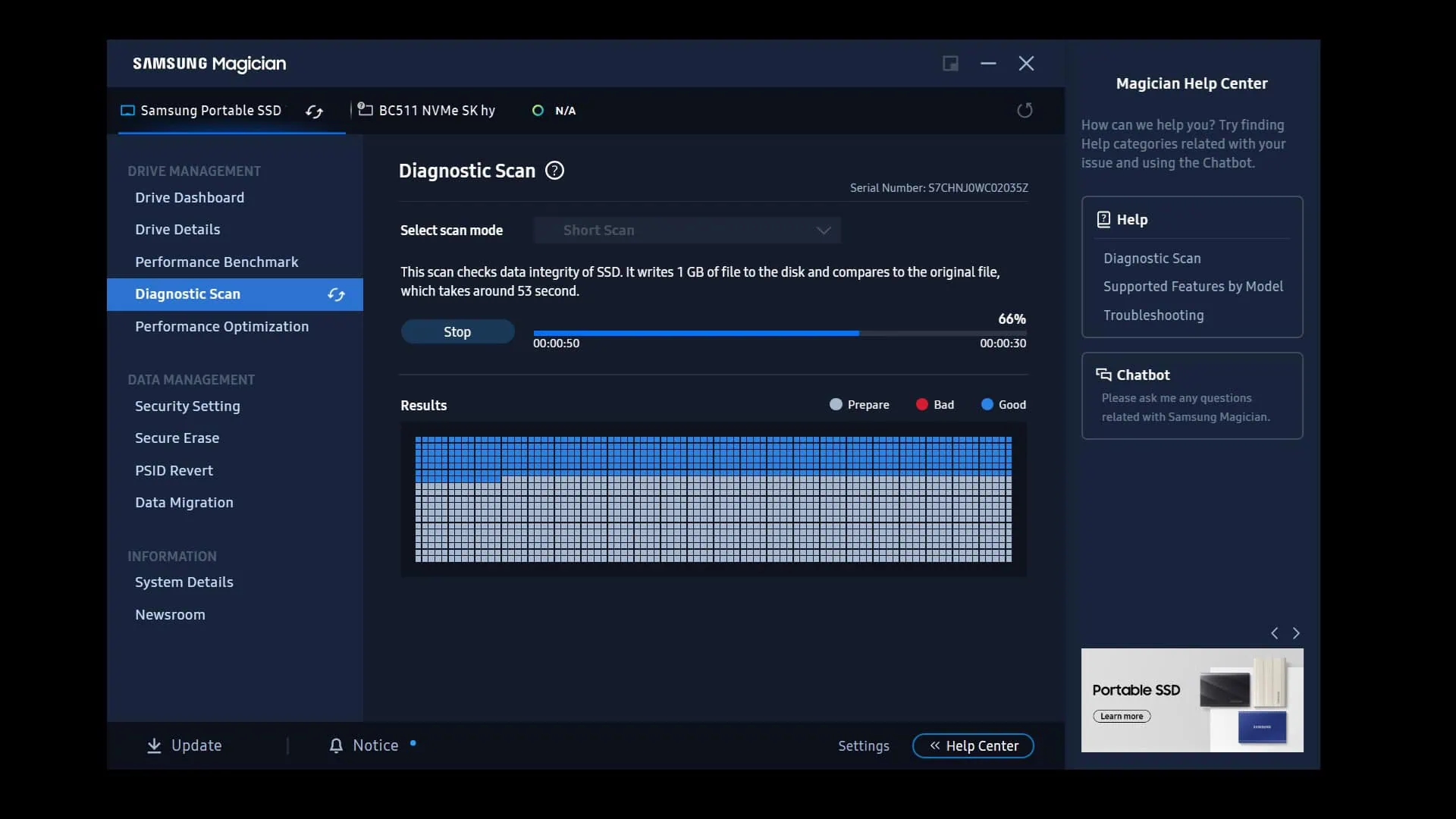Click the grey Prepare legend dot
The height and width of the screenshot is (819, 1456).
coord(836,405)
